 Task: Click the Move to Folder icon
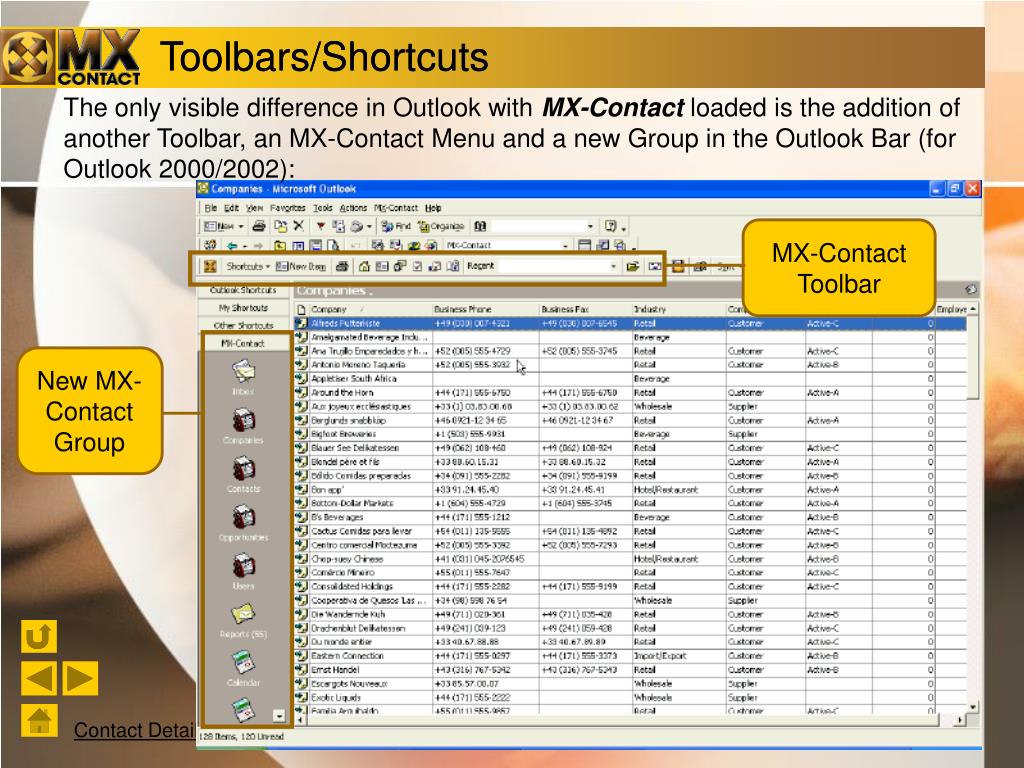pyautogui.click(x=280, y=226)
